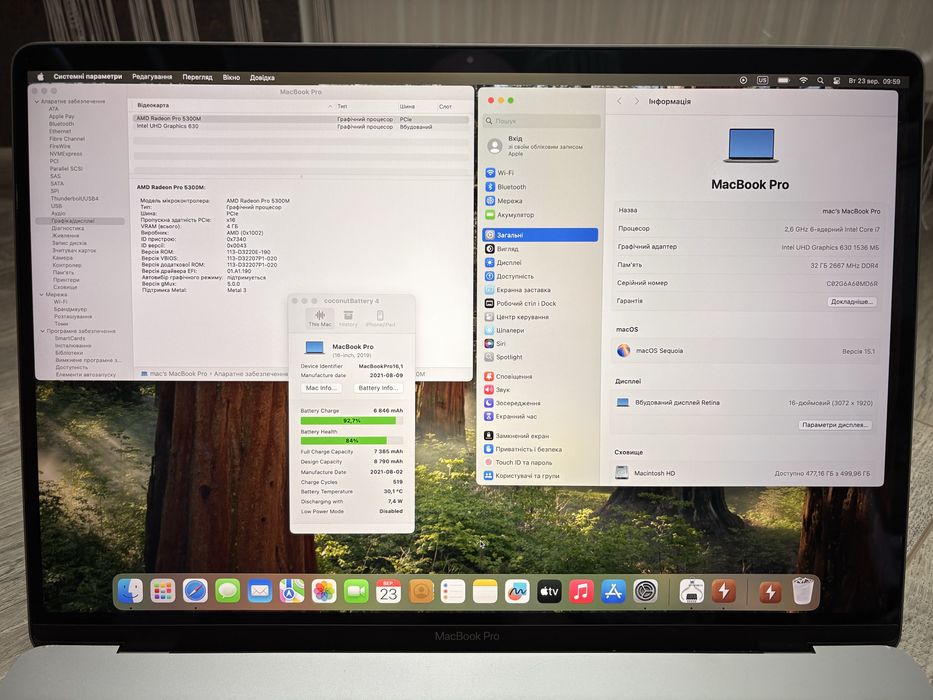Launch Music app from the Dock
Viewport: 933px width, 700px height.
click(581, 592)
